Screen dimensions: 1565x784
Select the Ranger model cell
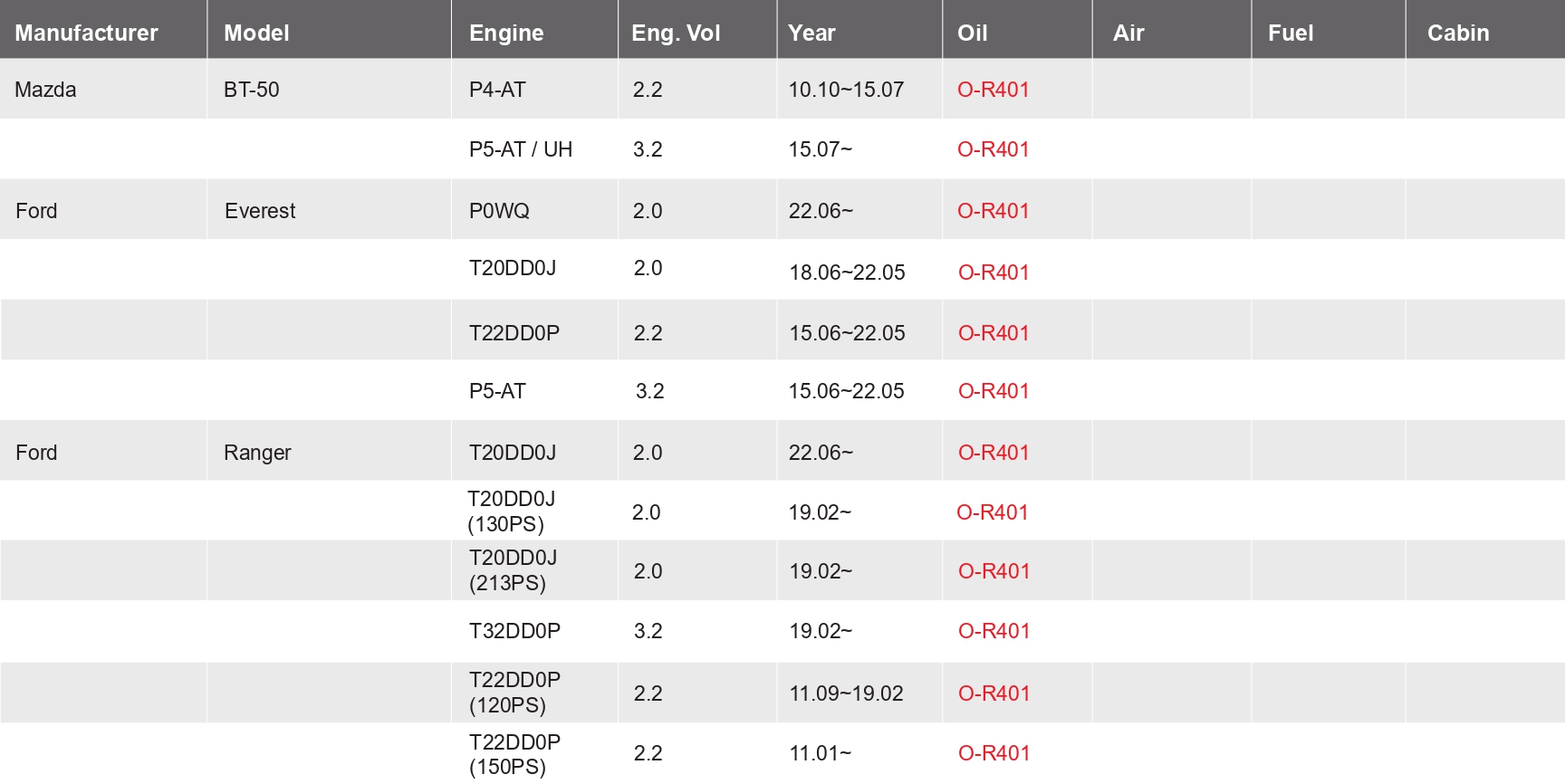[257, 453]
